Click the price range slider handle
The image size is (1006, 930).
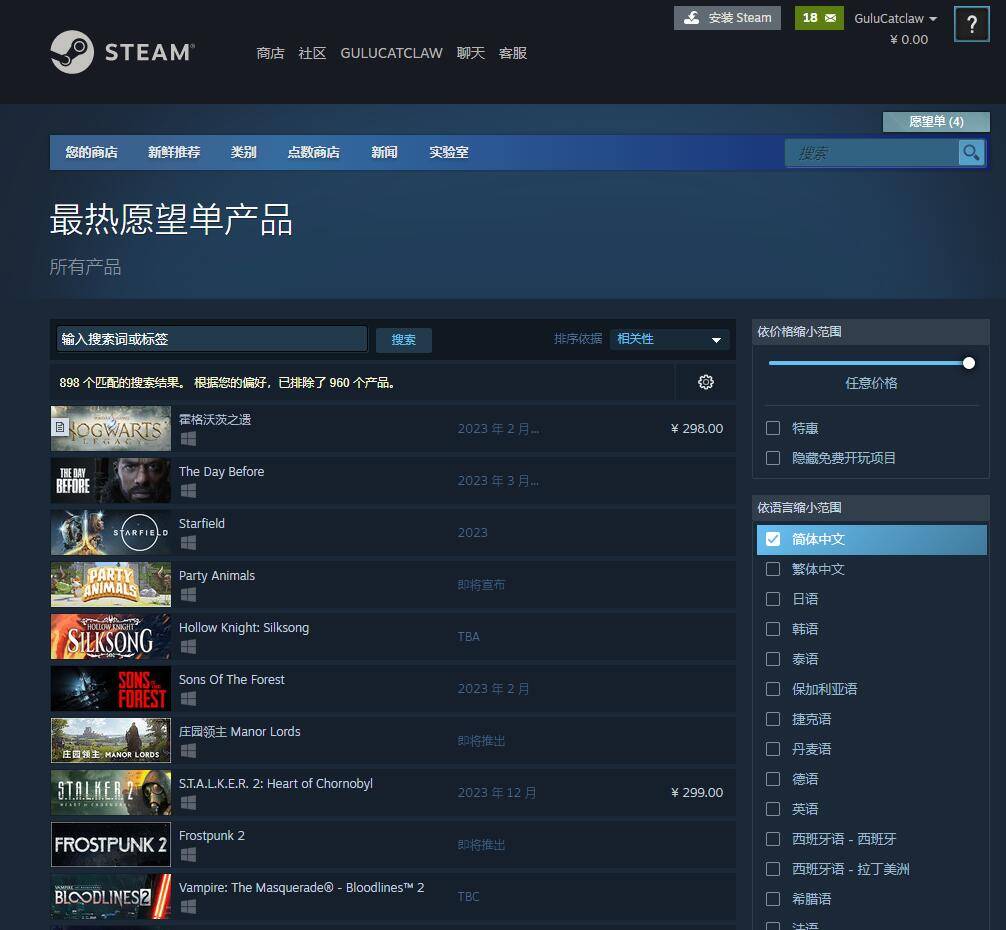968,363
